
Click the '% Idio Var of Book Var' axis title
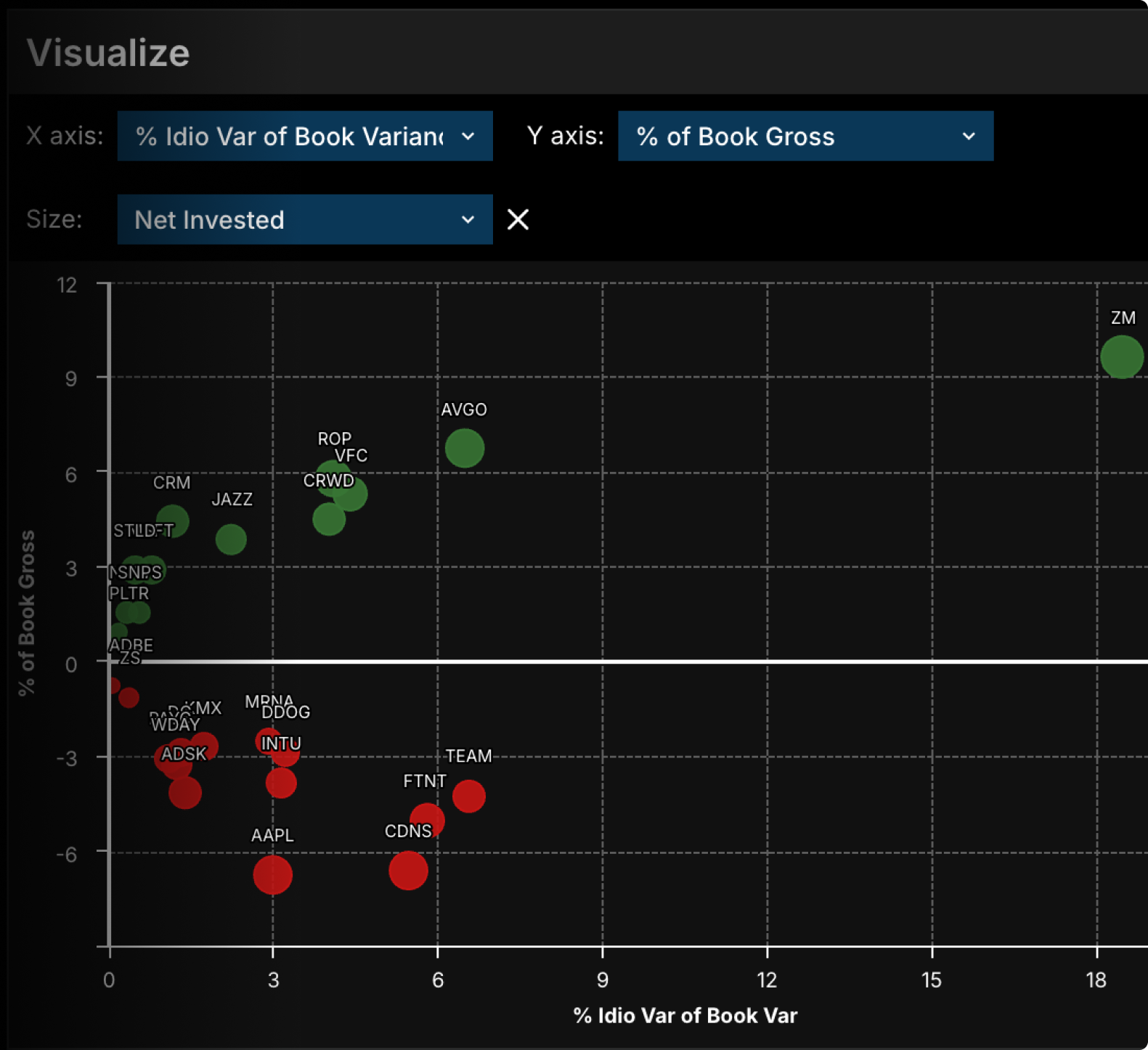[x=685, y=1015]
